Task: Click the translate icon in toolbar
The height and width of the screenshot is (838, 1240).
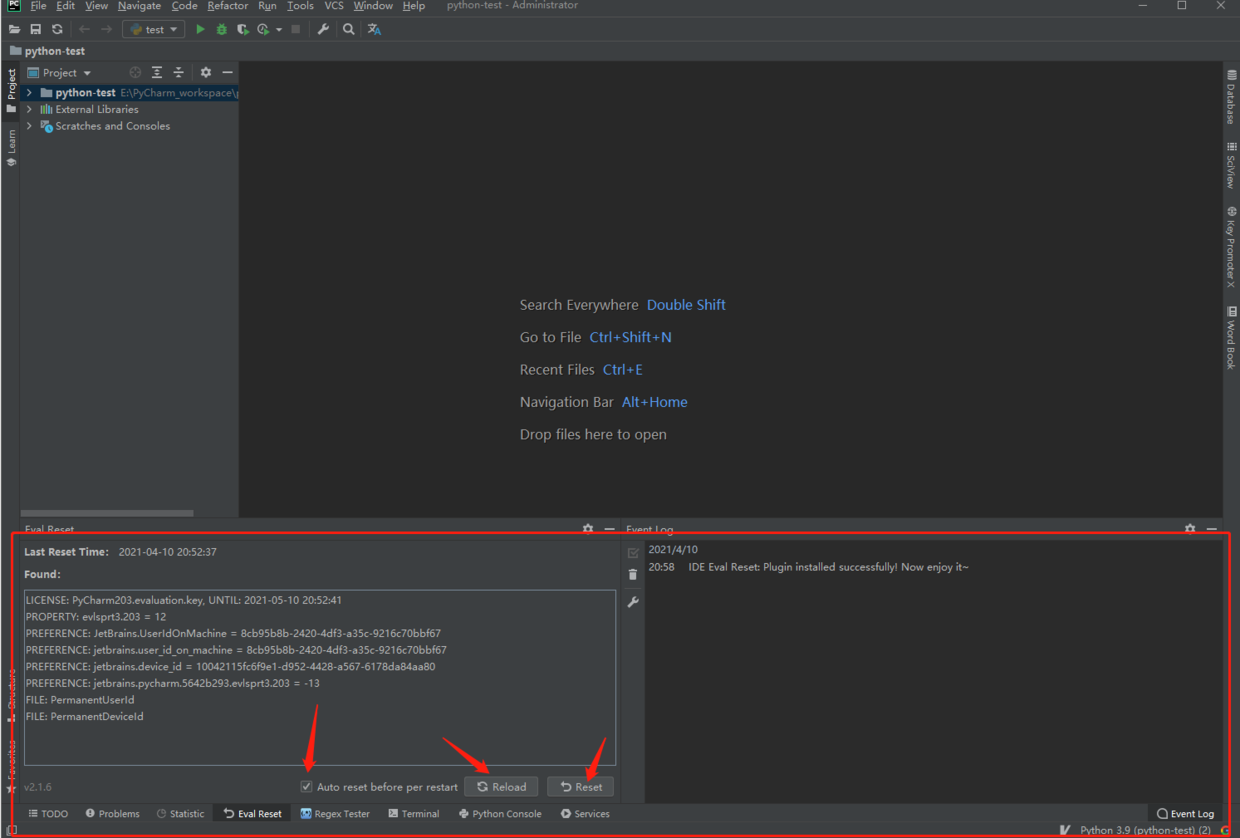Action: pos(374,30)
